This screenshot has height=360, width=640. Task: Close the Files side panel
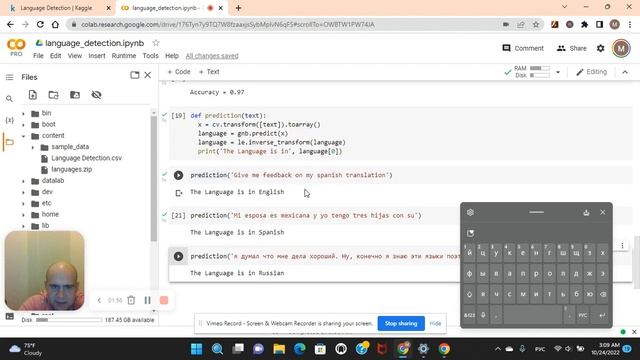148,75
